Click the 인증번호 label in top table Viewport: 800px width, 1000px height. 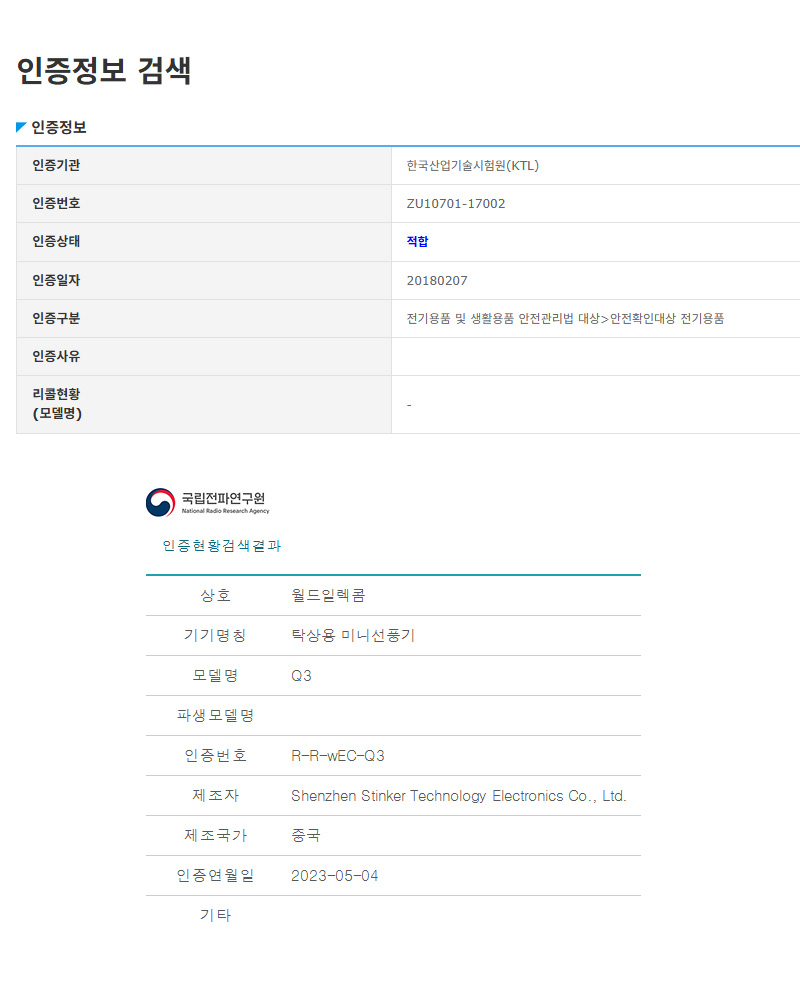point(56,203)
